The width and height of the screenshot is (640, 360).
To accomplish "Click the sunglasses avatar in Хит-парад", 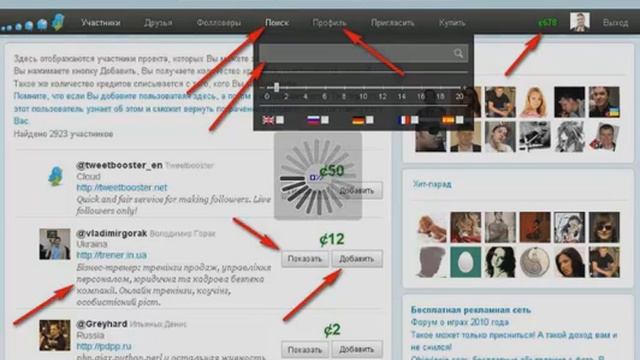I will coord(604,227).
